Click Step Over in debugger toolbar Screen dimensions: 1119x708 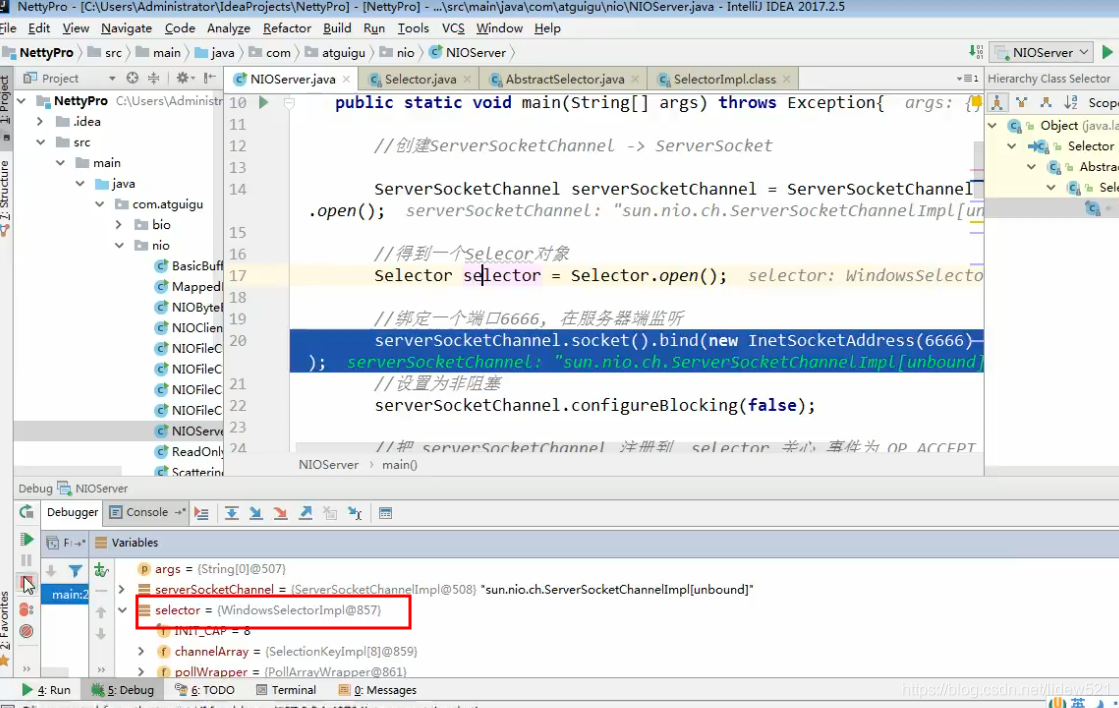(x=231, y=513)
